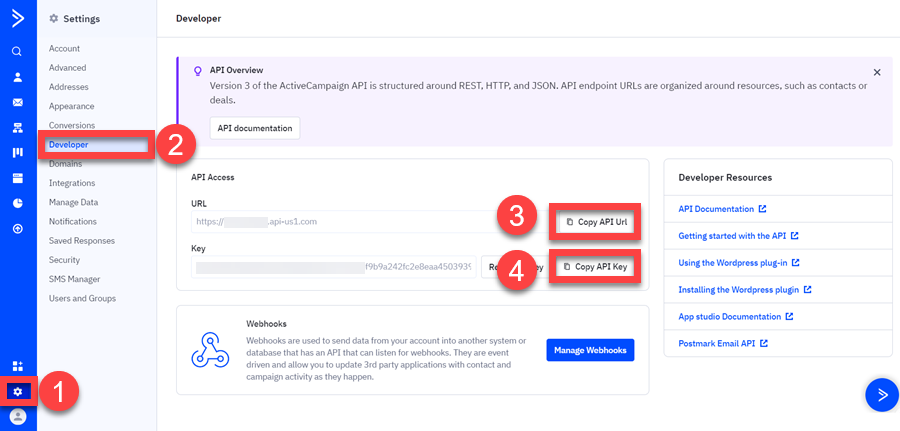Open the Account settings page
900x431 pixels.
point(64,49)
